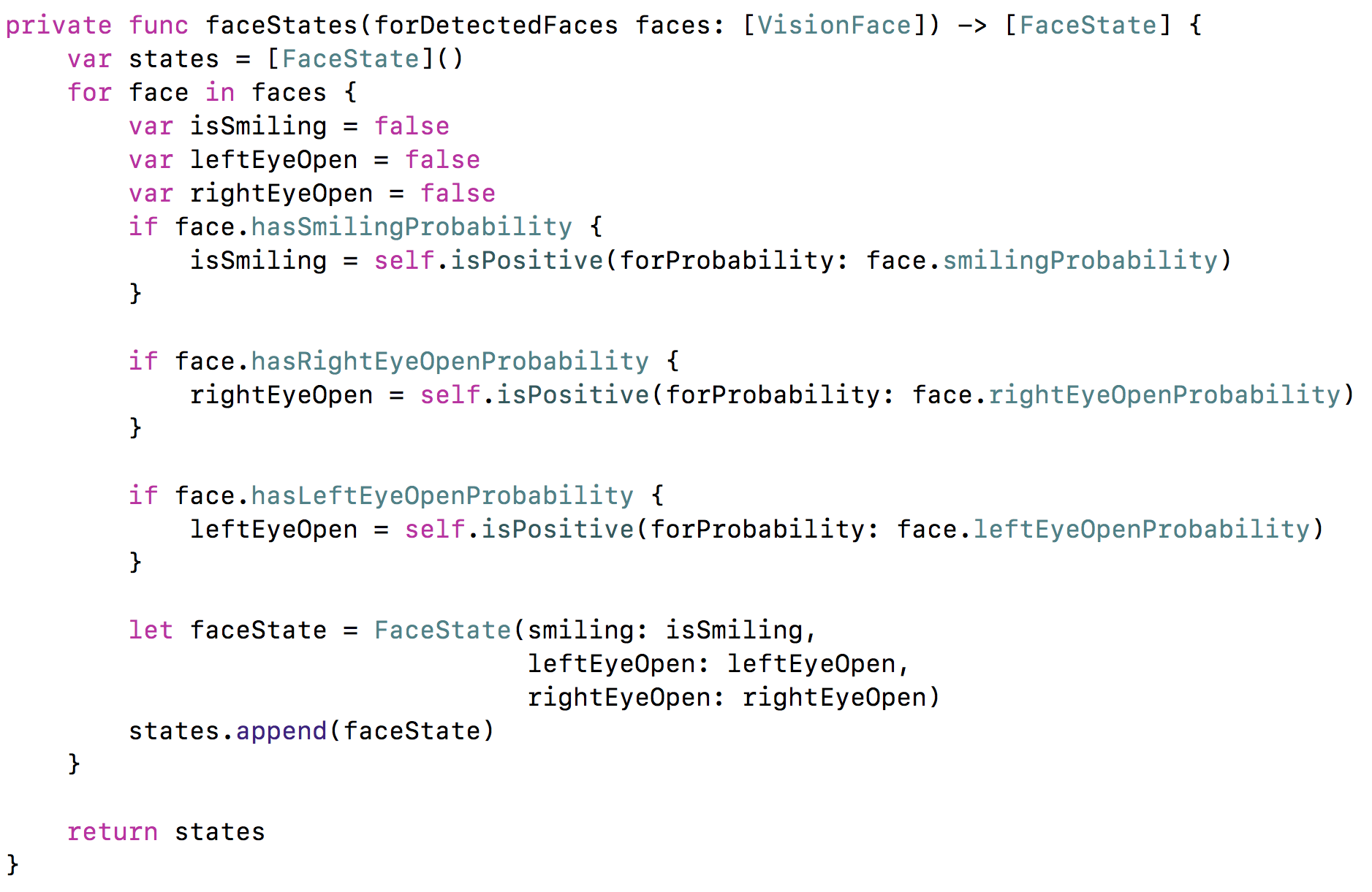Click the FaceState return type in the function signature
Screen dimensions: 1372x892
pyautogui.click(x=1088, y=26)
